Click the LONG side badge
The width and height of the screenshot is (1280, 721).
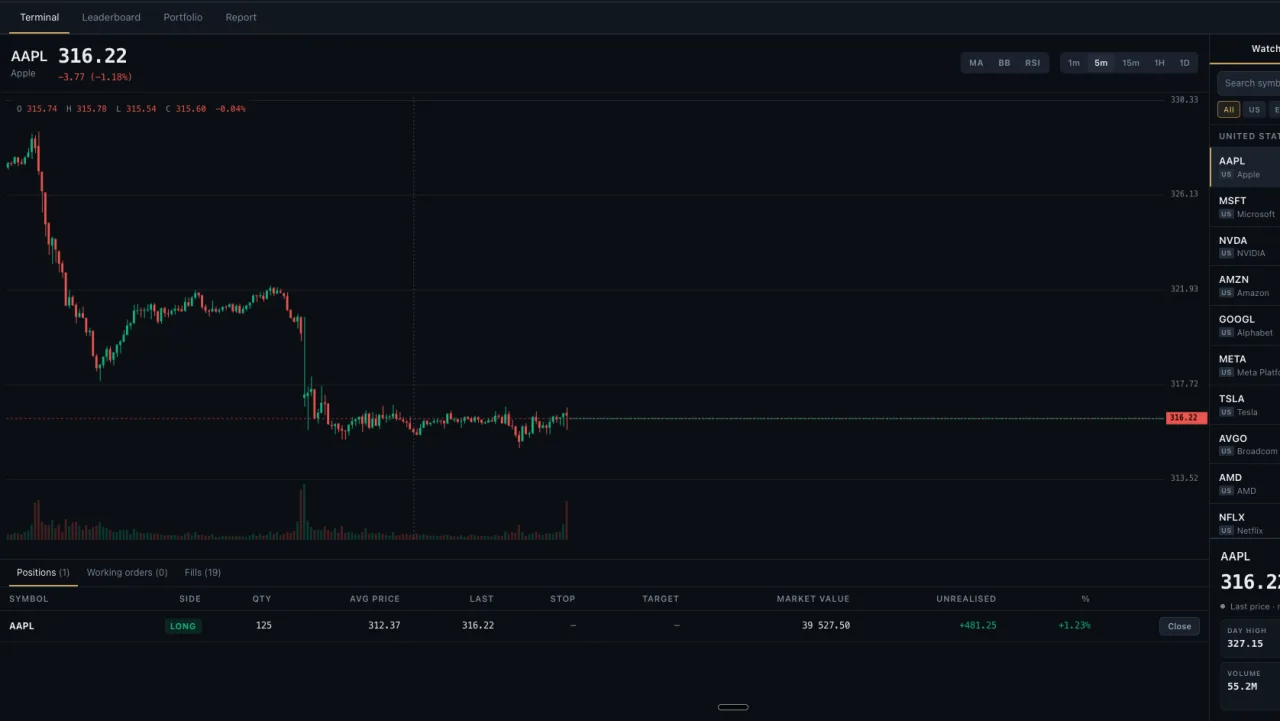click(183, 626)
